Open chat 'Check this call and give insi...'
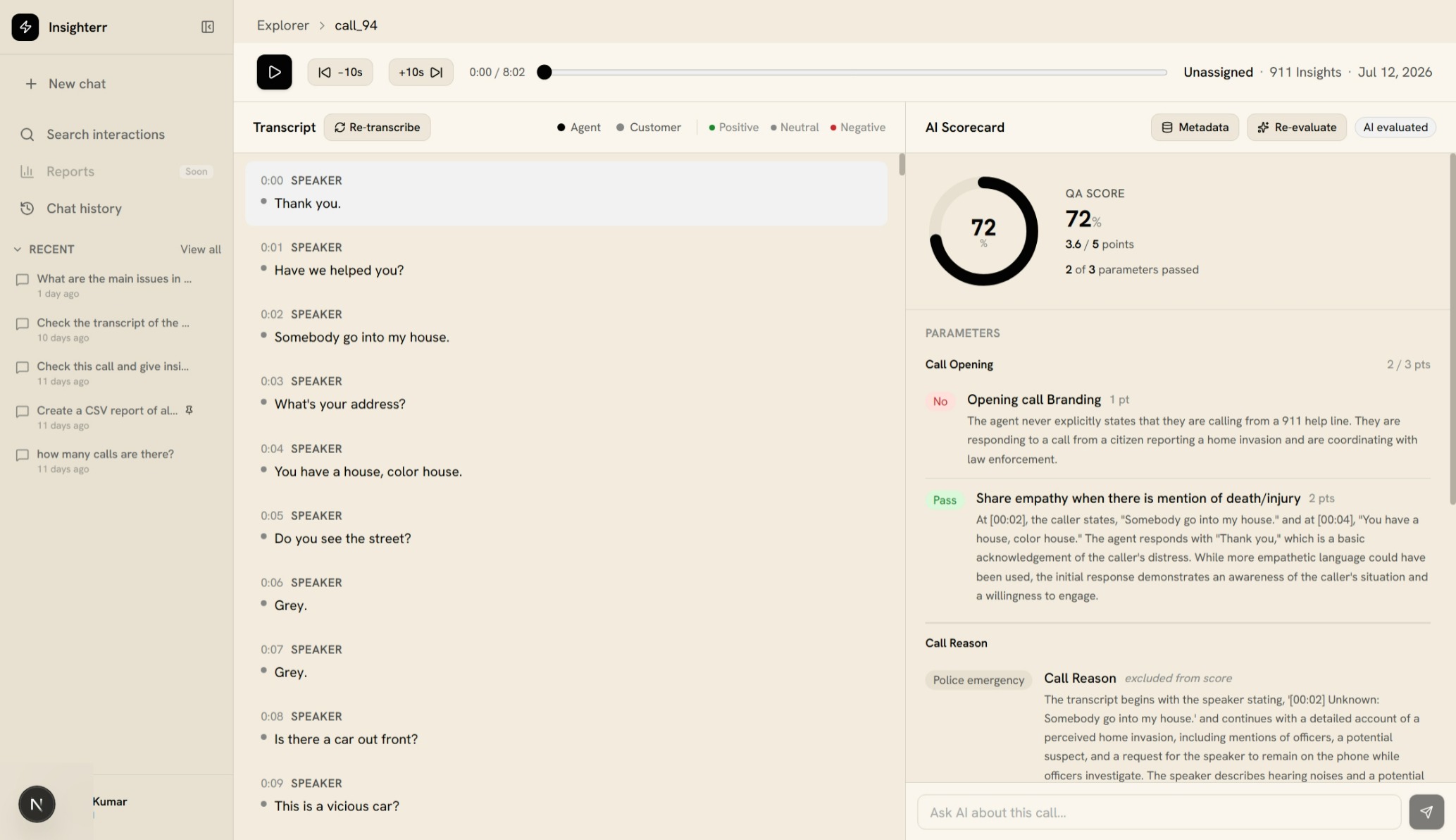Image resolution: width=1456 pixels, height=840 pixels. click(116, 373)
